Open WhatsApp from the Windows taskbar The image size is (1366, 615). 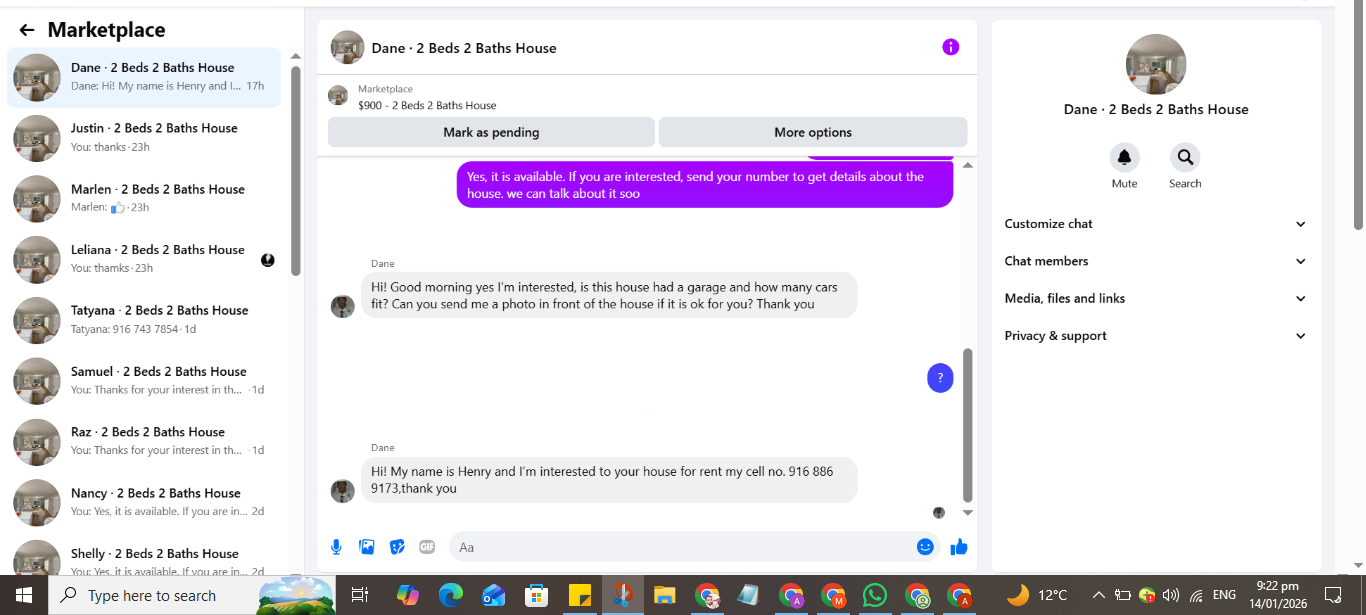click(875, 595)
